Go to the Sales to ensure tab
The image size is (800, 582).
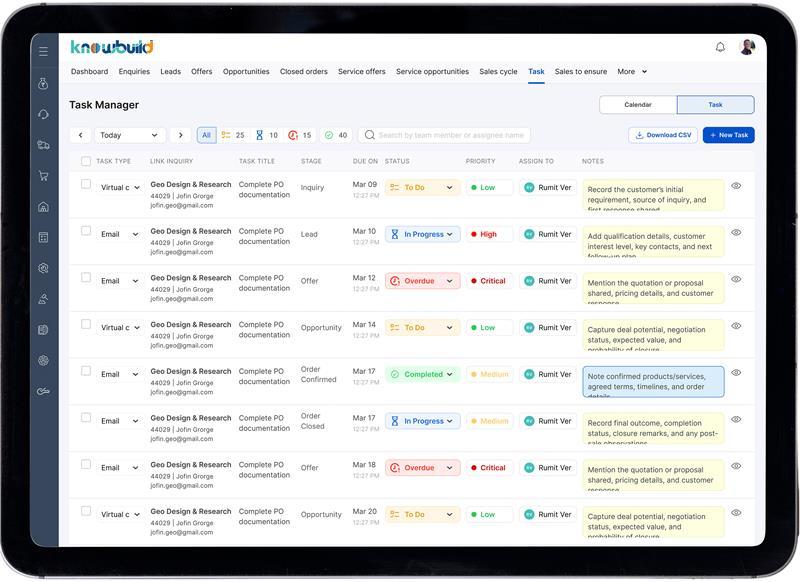(581, 71)
